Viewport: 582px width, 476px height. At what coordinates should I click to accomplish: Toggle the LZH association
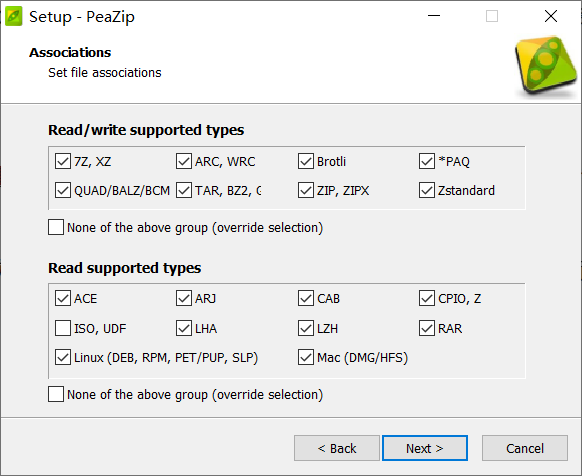[x=305, y=328]
